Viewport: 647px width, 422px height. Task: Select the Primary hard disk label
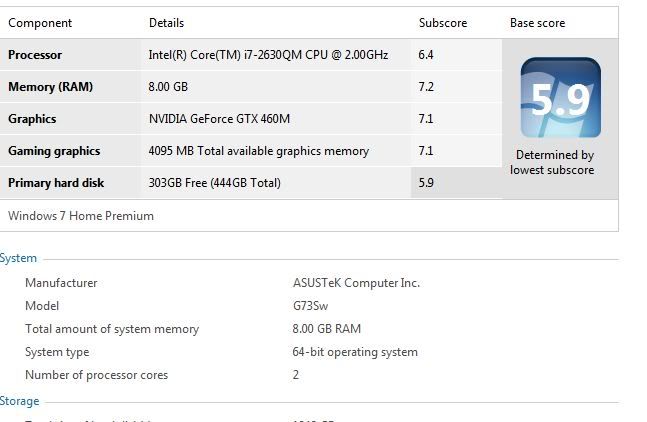point(56,183)
